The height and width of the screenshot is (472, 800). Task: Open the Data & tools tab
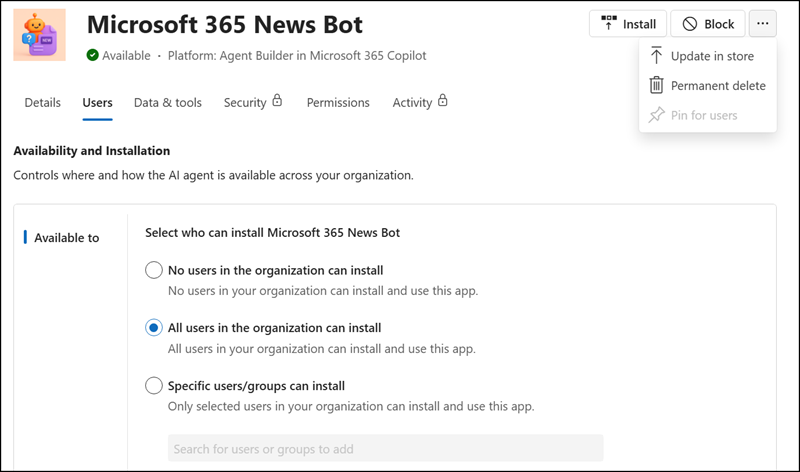pos(168,103)
